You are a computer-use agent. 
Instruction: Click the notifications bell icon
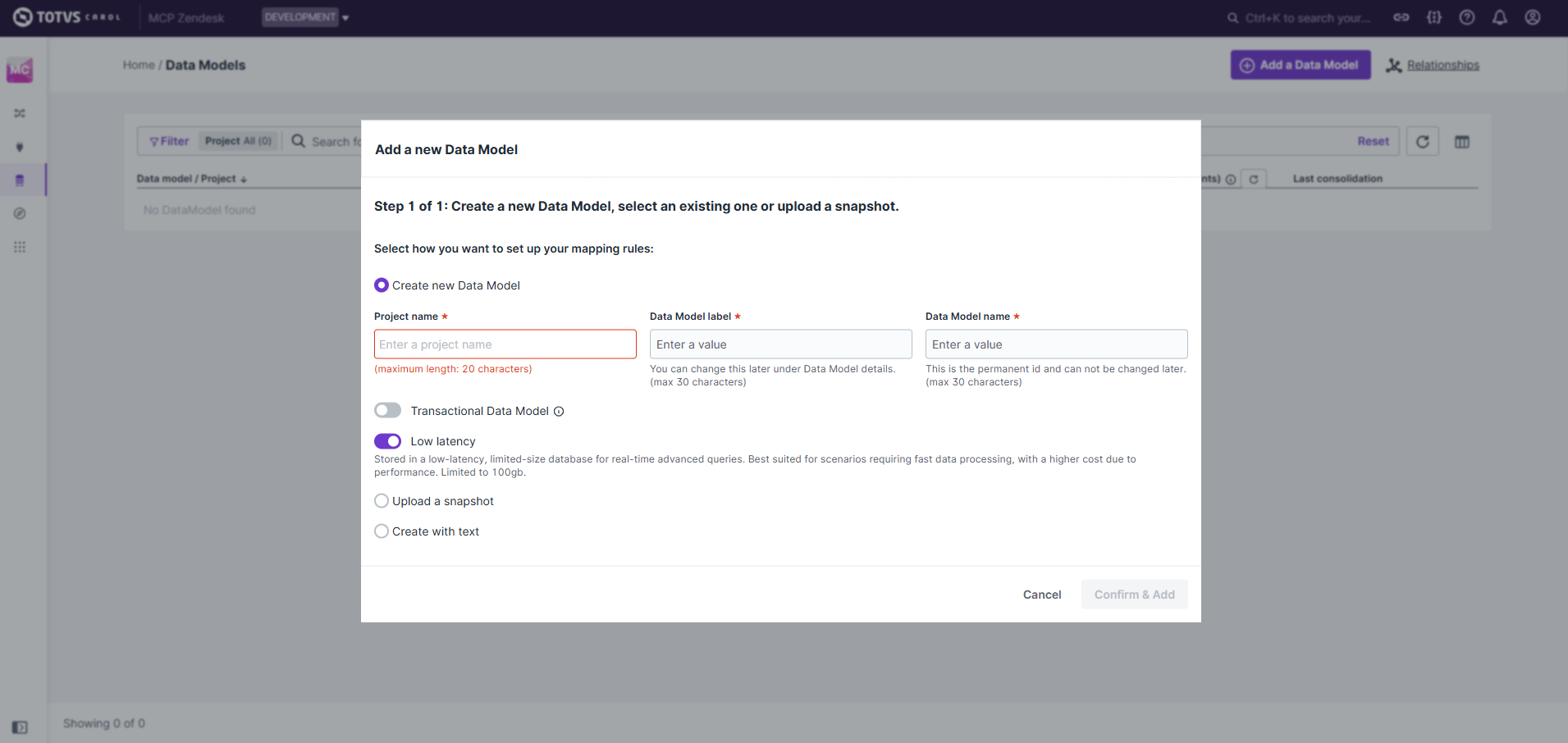pyautogui.click(x=1499, y=17)
